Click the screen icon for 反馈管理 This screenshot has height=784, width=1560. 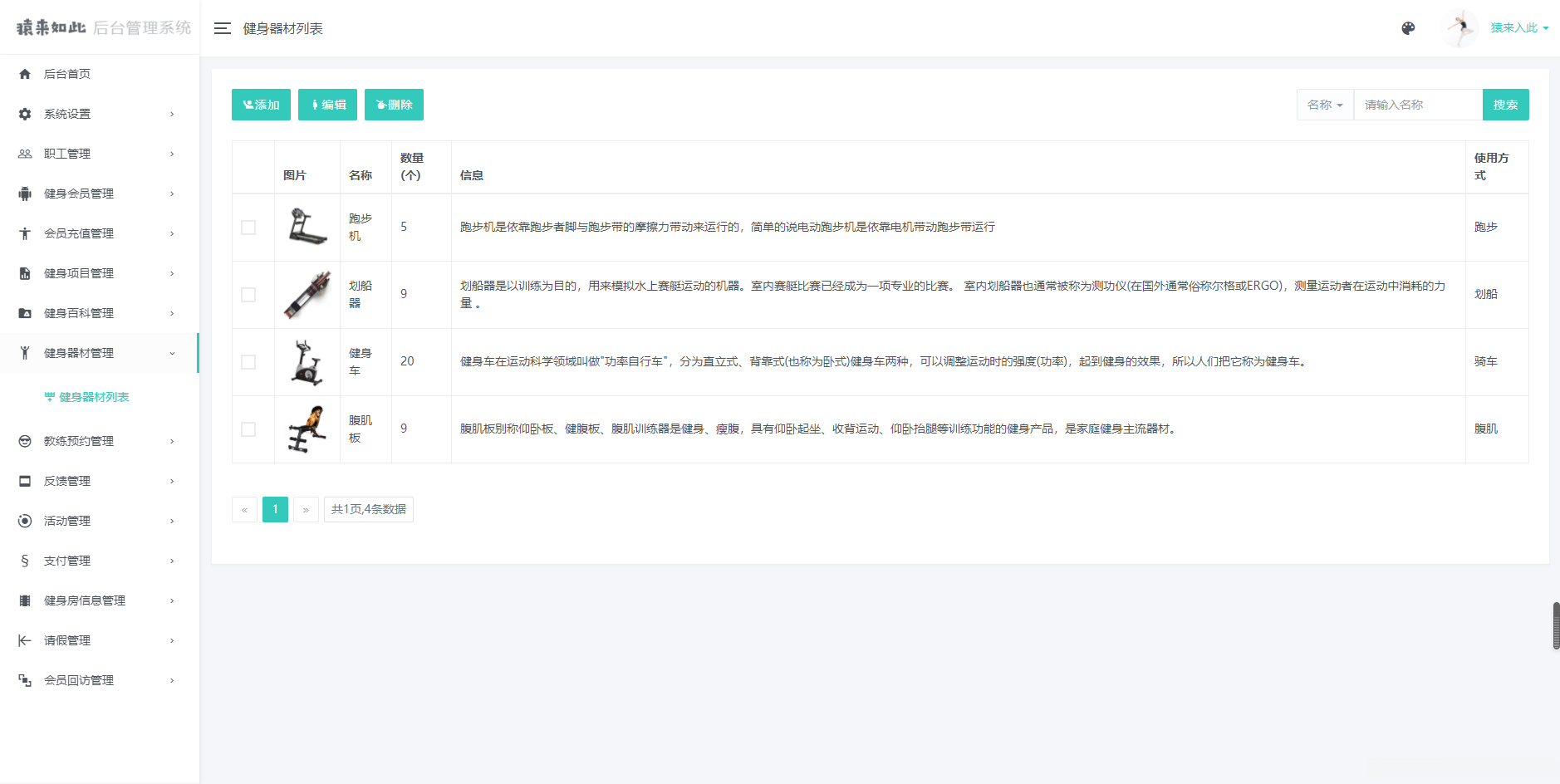tap(25, 481)
